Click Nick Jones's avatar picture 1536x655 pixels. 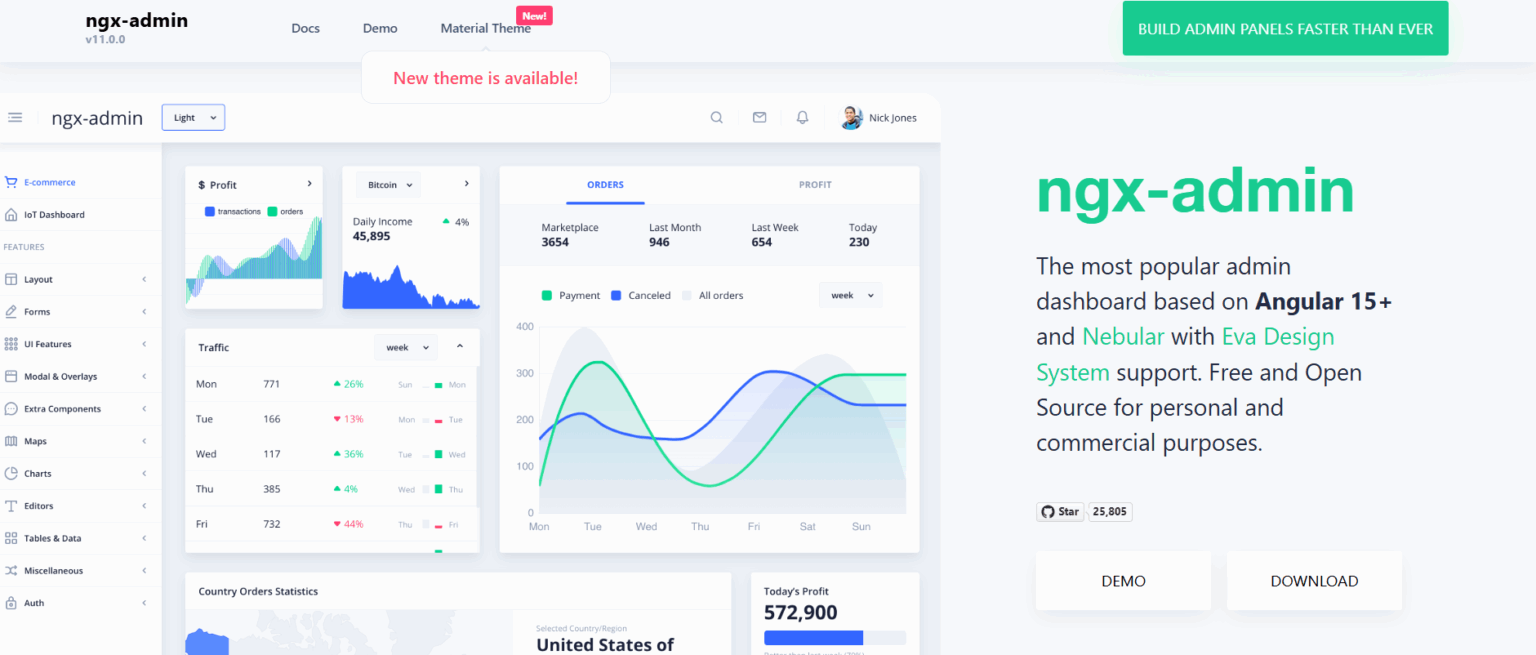851,117
